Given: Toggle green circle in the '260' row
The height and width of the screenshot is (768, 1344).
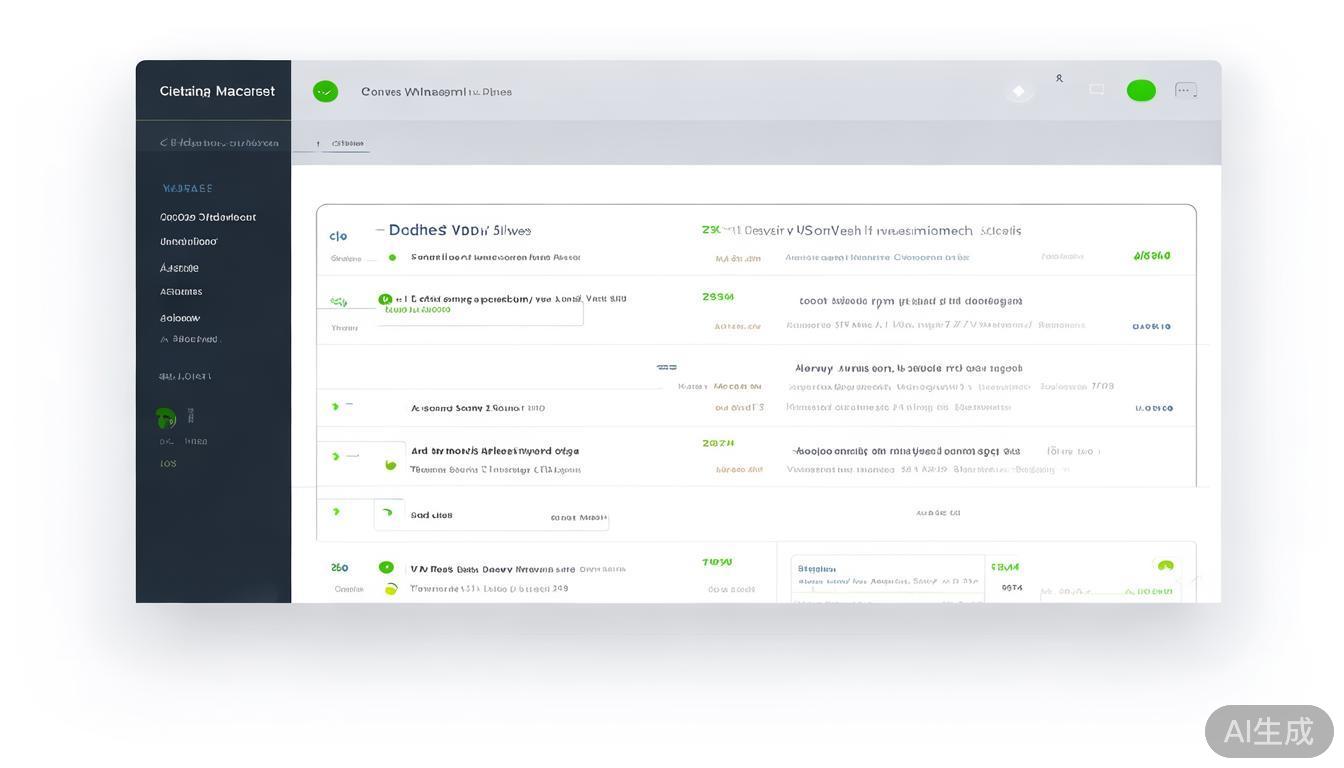Looking at the screenshot, I should click(386, 568).
